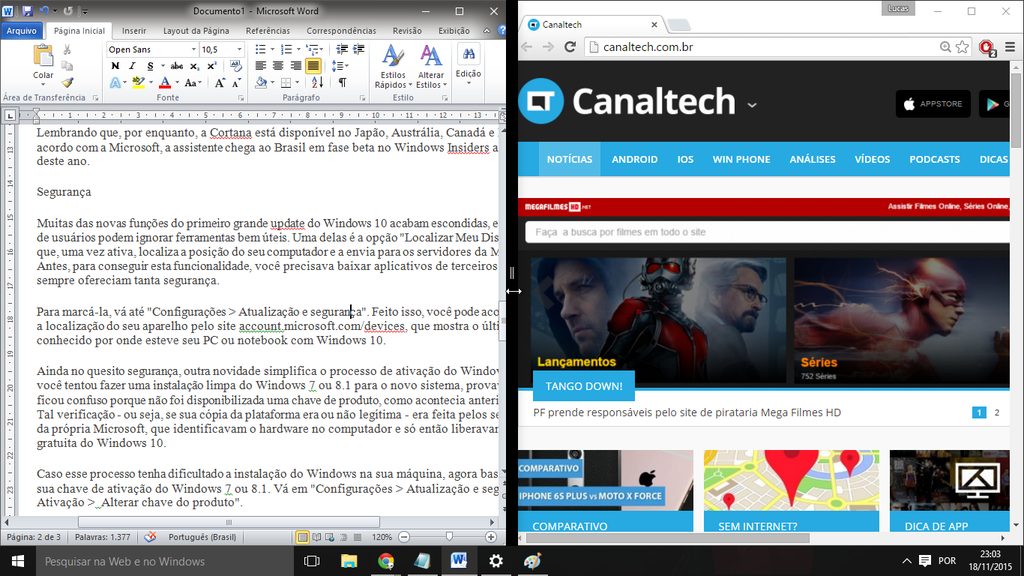Screen dimensions: 1024x576
Task: Click the Undo arrow in Word's title bar
Action: tap(44, 11)
